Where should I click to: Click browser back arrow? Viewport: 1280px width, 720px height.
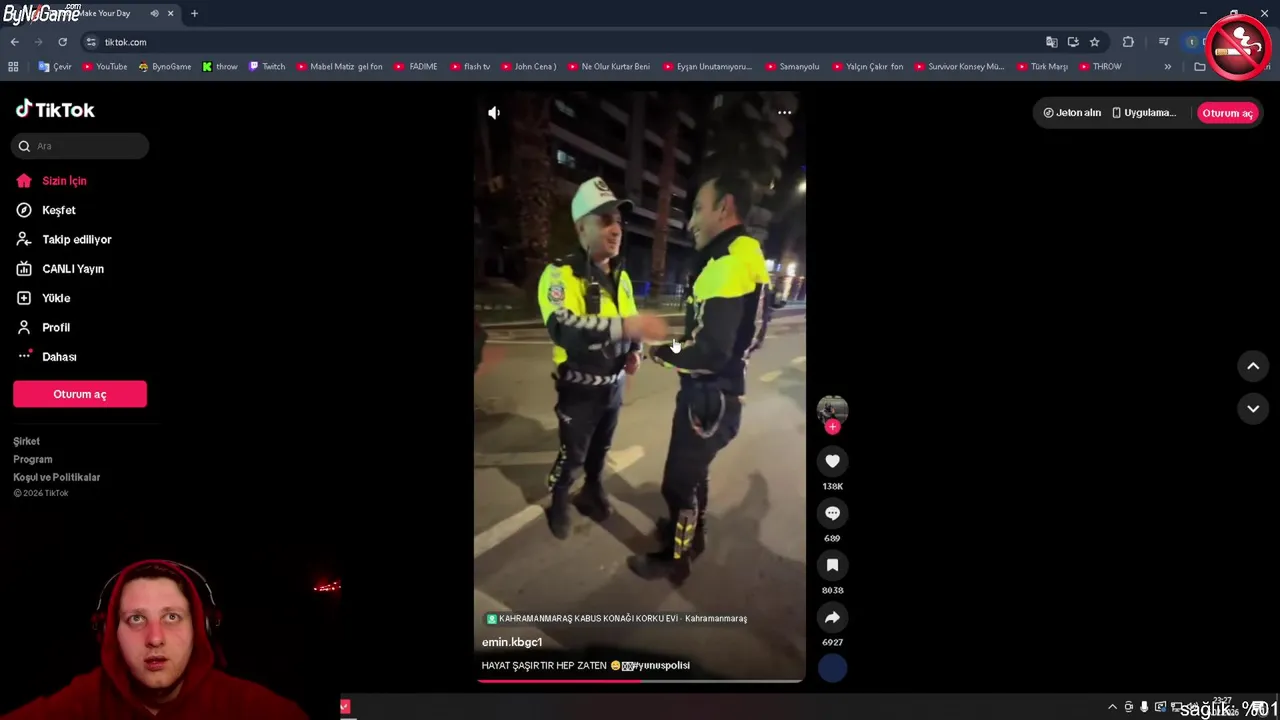14,42
